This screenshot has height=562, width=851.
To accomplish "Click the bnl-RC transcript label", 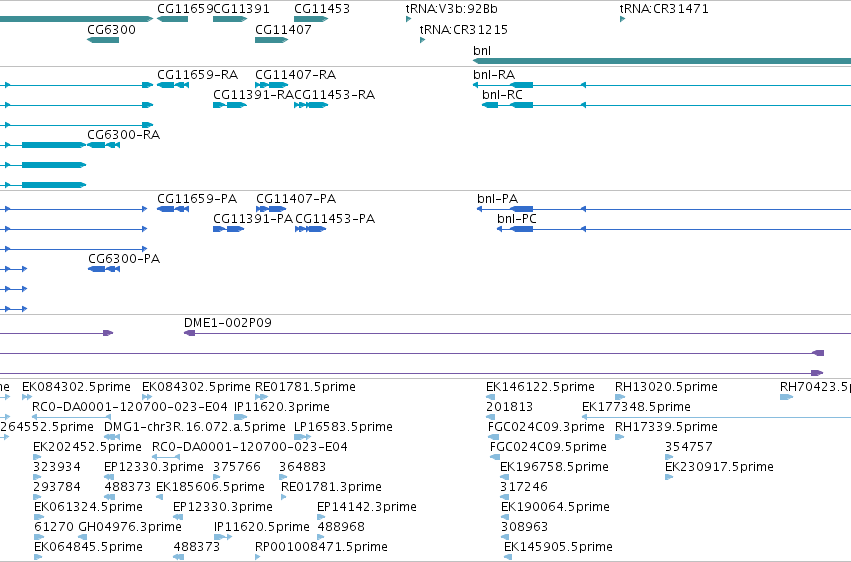I will click(502, 94).
